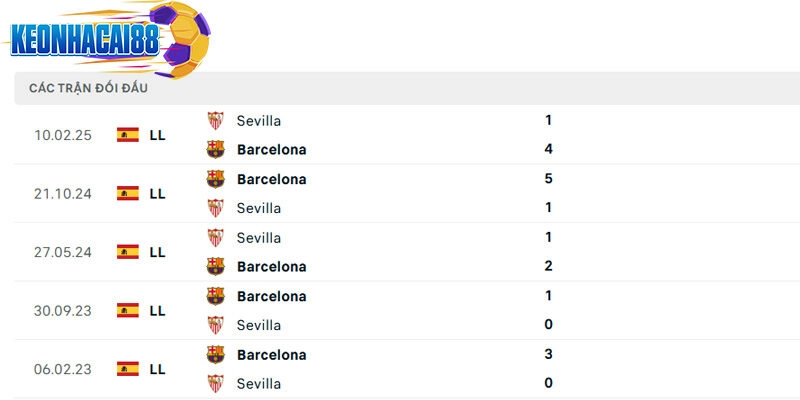Image resolution: width=800 pixels, height=400 pixels.
Task: Click Barcelona team name in 30.09.23 match
Action: [x=271, y=296]
